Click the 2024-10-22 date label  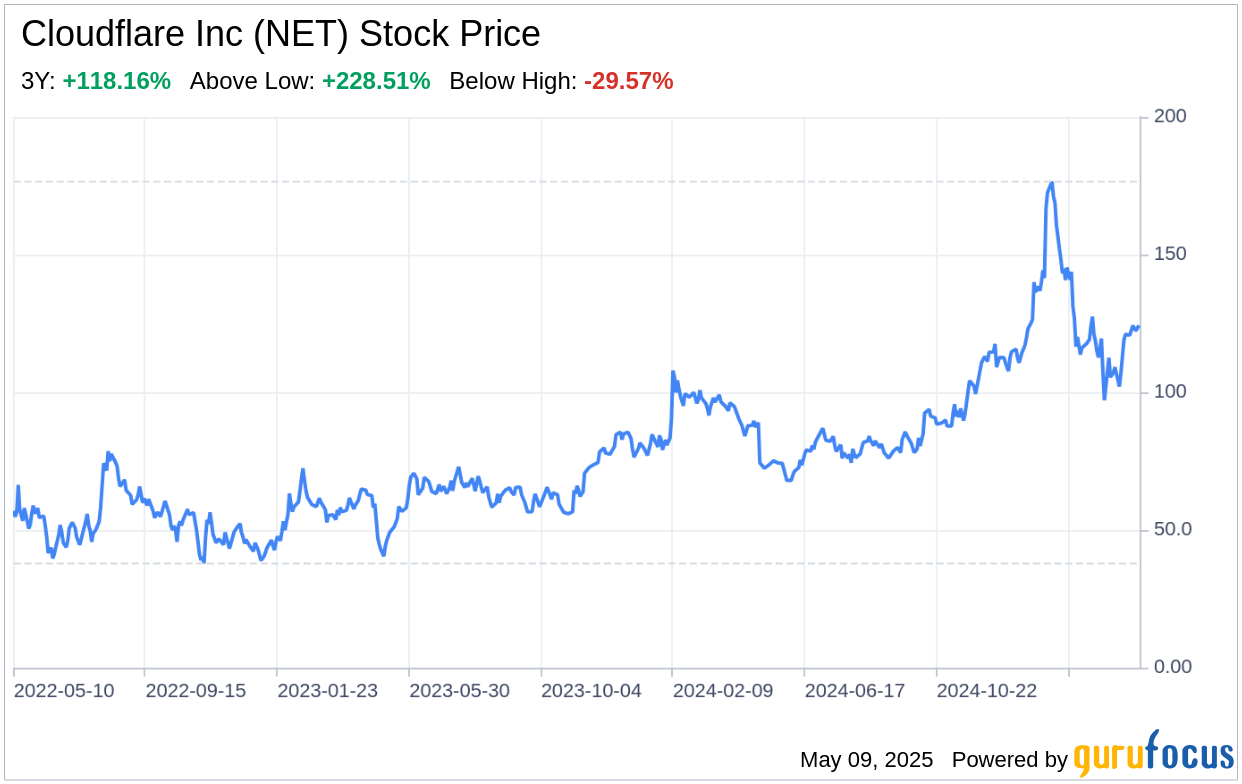(x=988, y=691)
